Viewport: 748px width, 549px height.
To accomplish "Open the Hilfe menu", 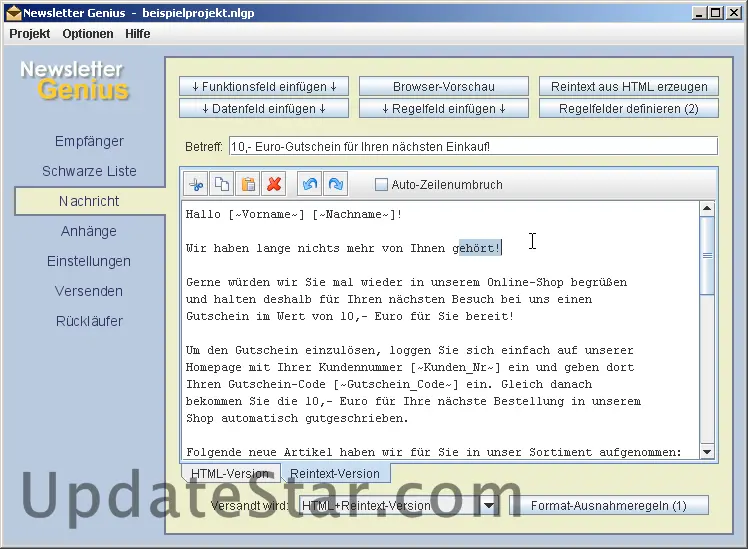I will tap(137, 34).
